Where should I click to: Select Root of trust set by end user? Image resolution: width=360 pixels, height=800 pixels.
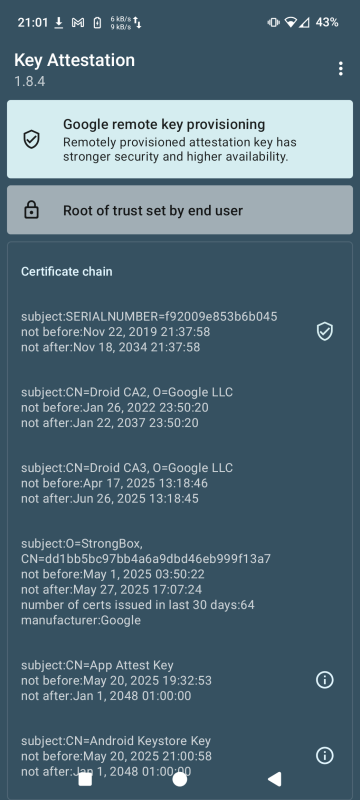click(x=180, y=210)
